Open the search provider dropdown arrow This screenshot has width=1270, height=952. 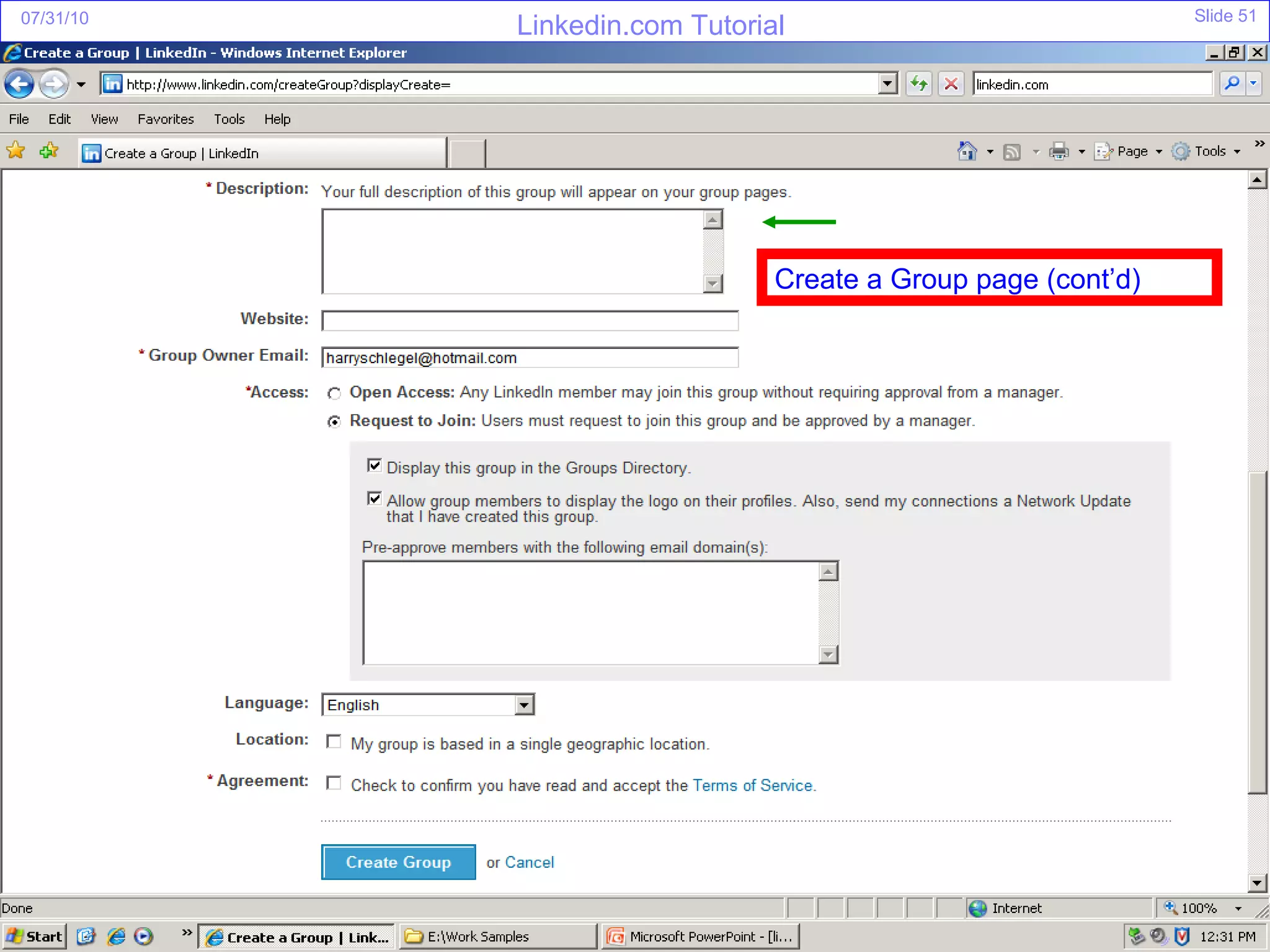[1254, 83]
